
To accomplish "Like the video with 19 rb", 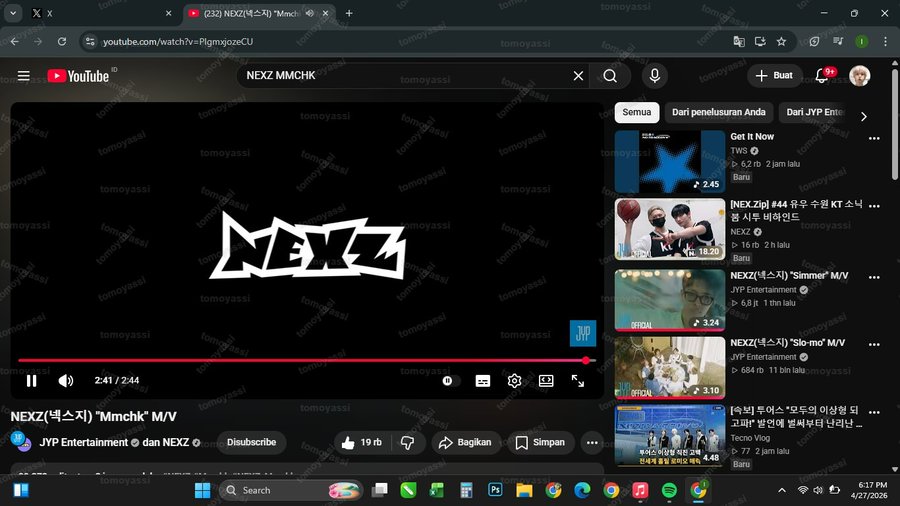I will (x=362, y=442).
